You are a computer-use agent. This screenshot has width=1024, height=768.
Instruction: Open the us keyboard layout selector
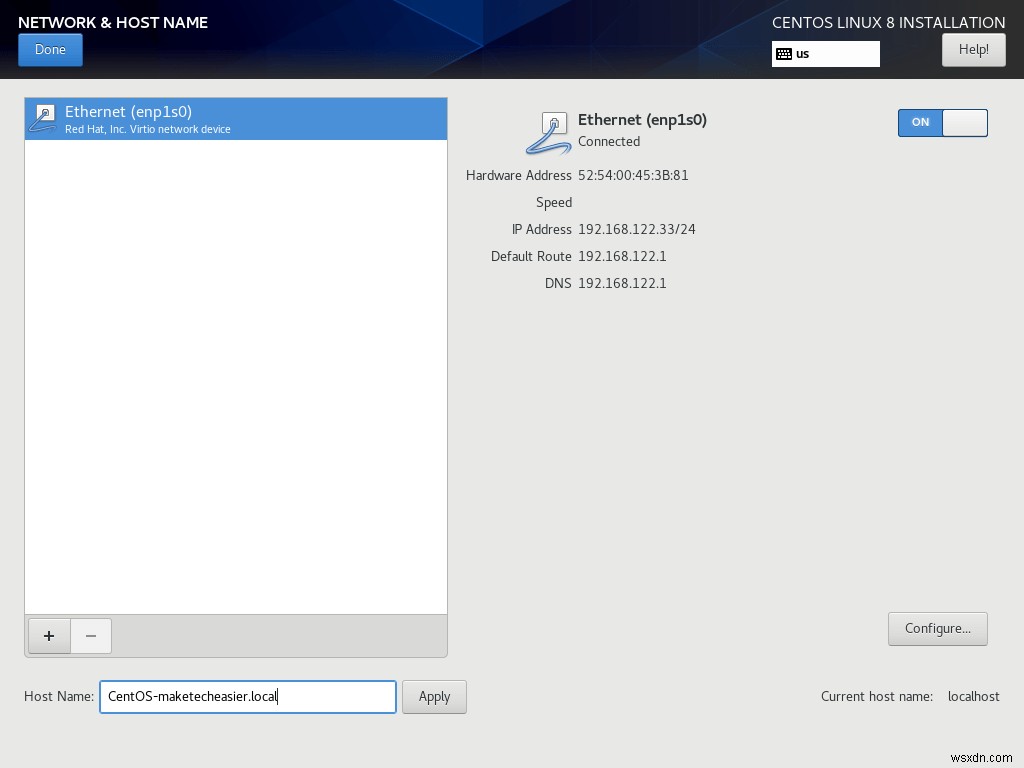[825, 54]
